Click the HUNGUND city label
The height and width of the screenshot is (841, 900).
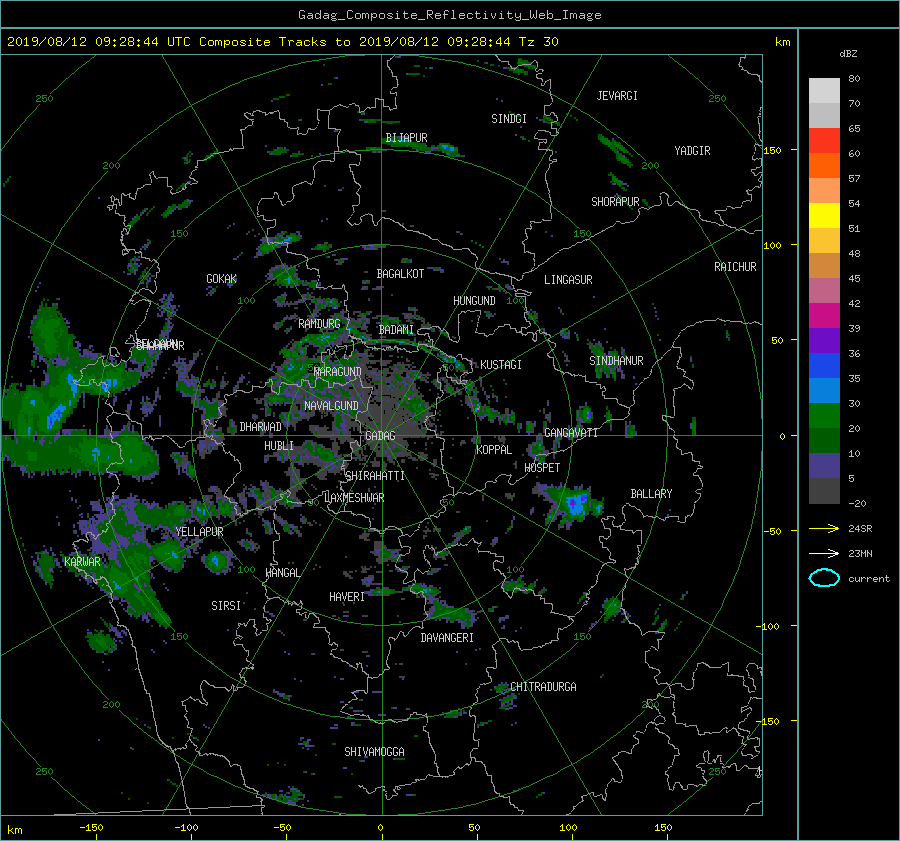point(474,301)
